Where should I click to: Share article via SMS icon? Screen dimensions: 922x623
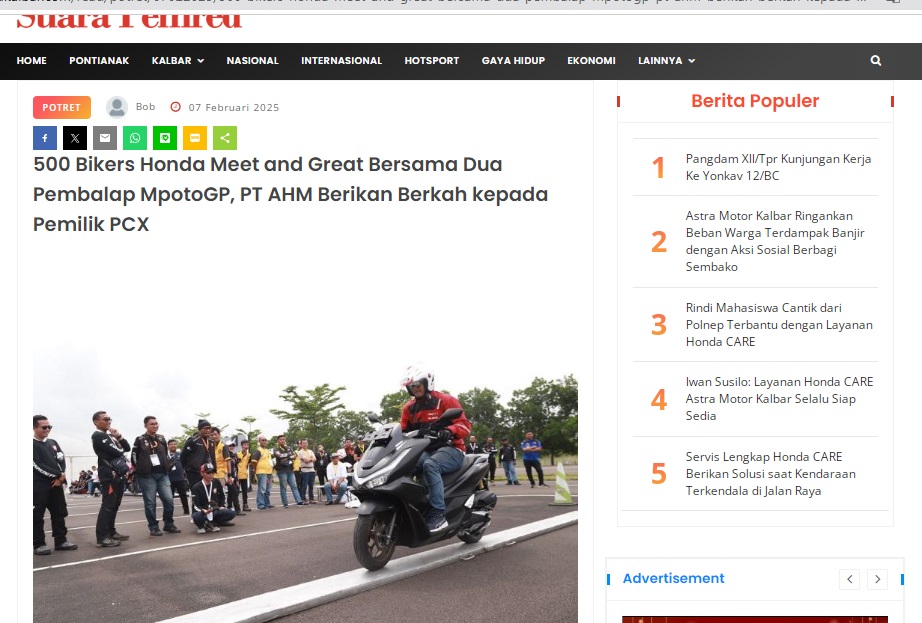(x=195, y=138)
